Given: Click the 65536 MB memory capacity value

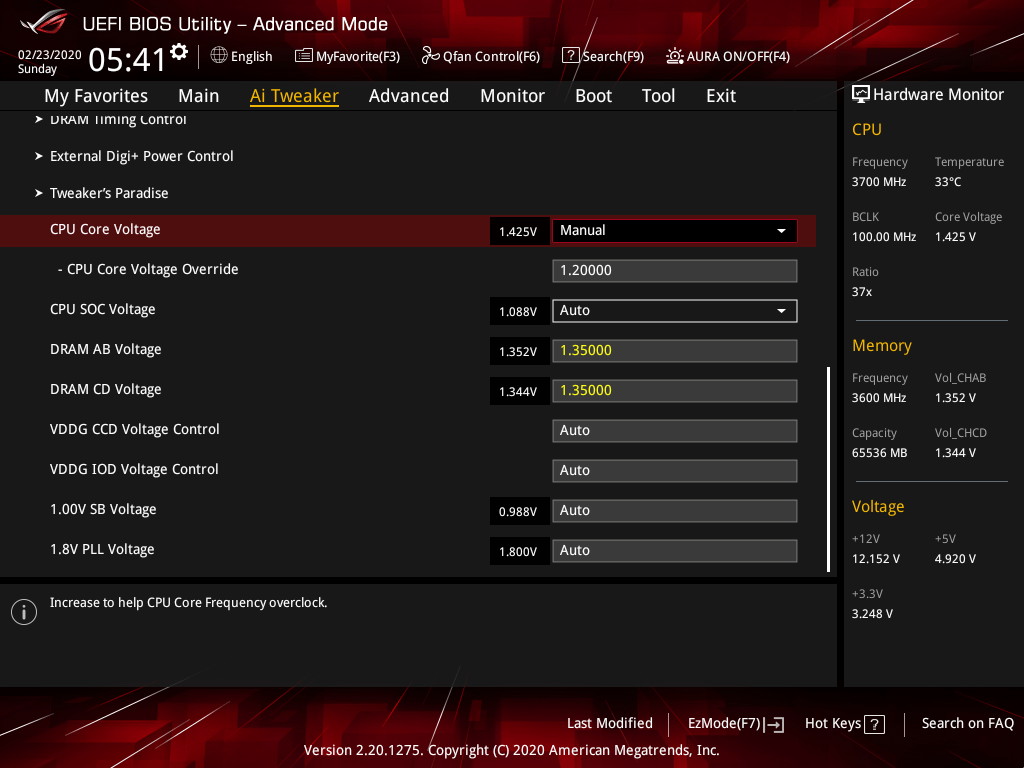Looking at the screenshot, I should [x=880, y=453].
